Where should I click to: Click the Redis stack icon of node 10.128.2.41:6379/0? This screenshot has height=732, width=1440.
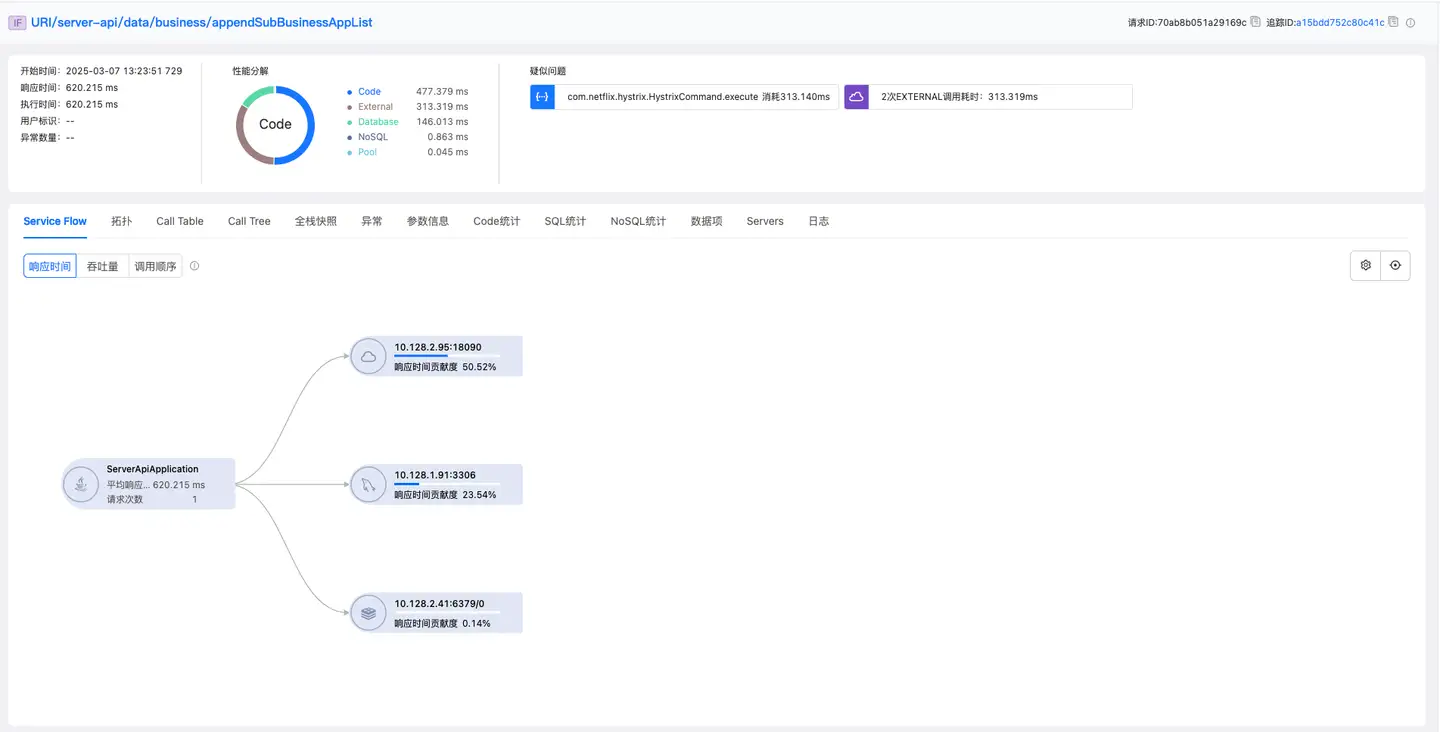(368, 613)
